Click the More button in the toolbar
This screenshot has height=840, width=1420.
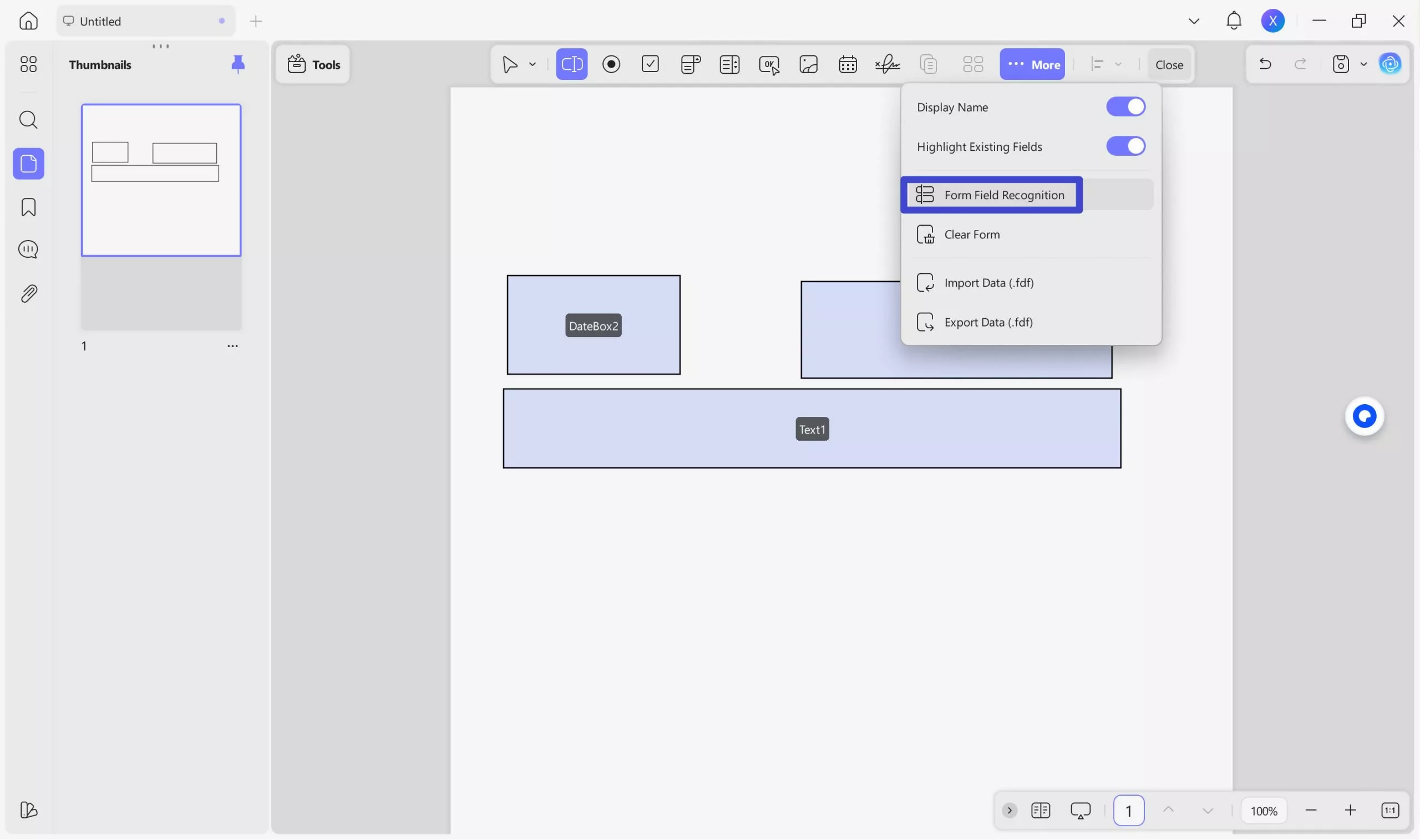(1032, 64)
